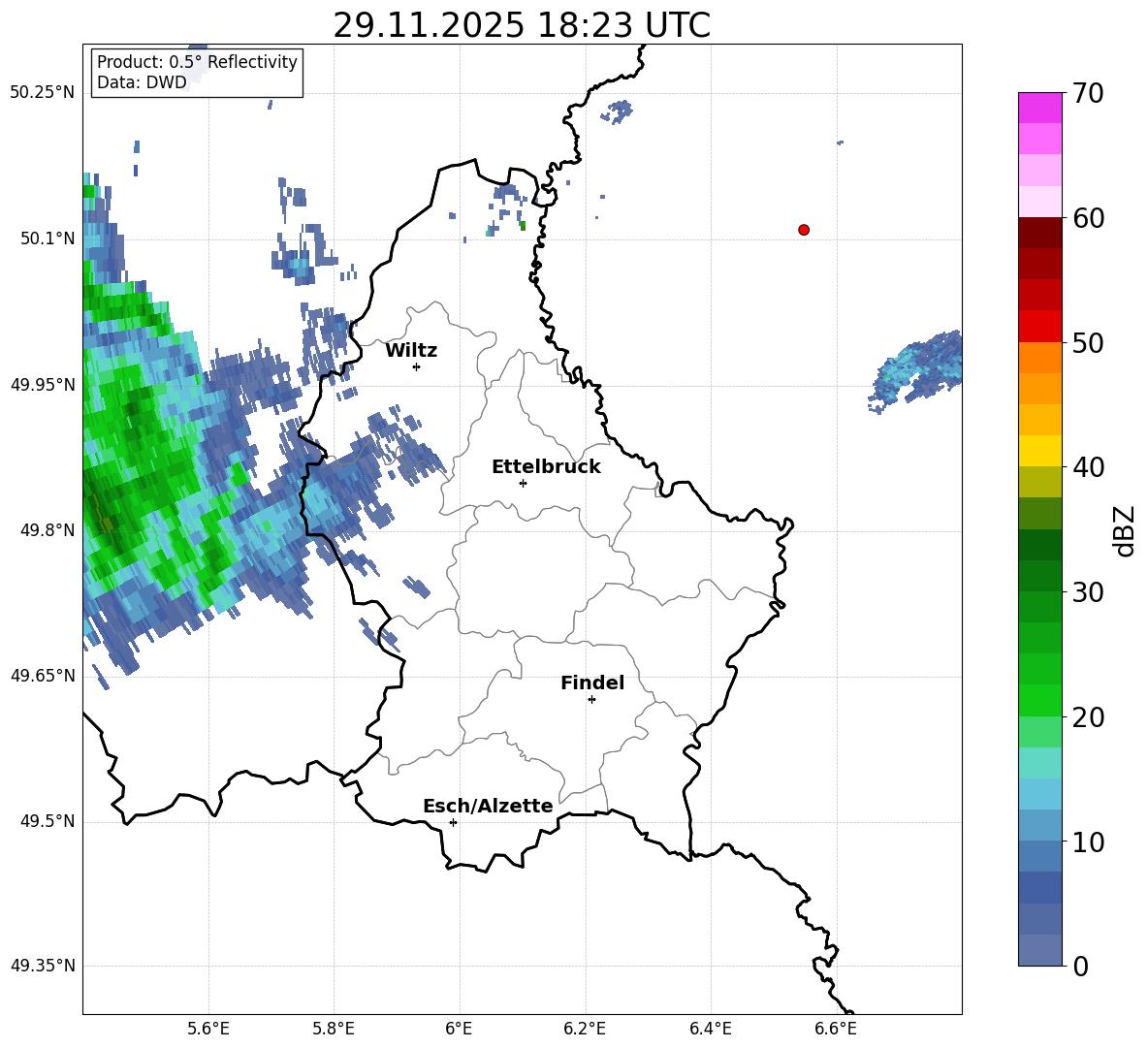Click the Product: 0.5° Reflectivity text
Viewport: 1148px width, 1048px height.
click(x=197, y=62)
